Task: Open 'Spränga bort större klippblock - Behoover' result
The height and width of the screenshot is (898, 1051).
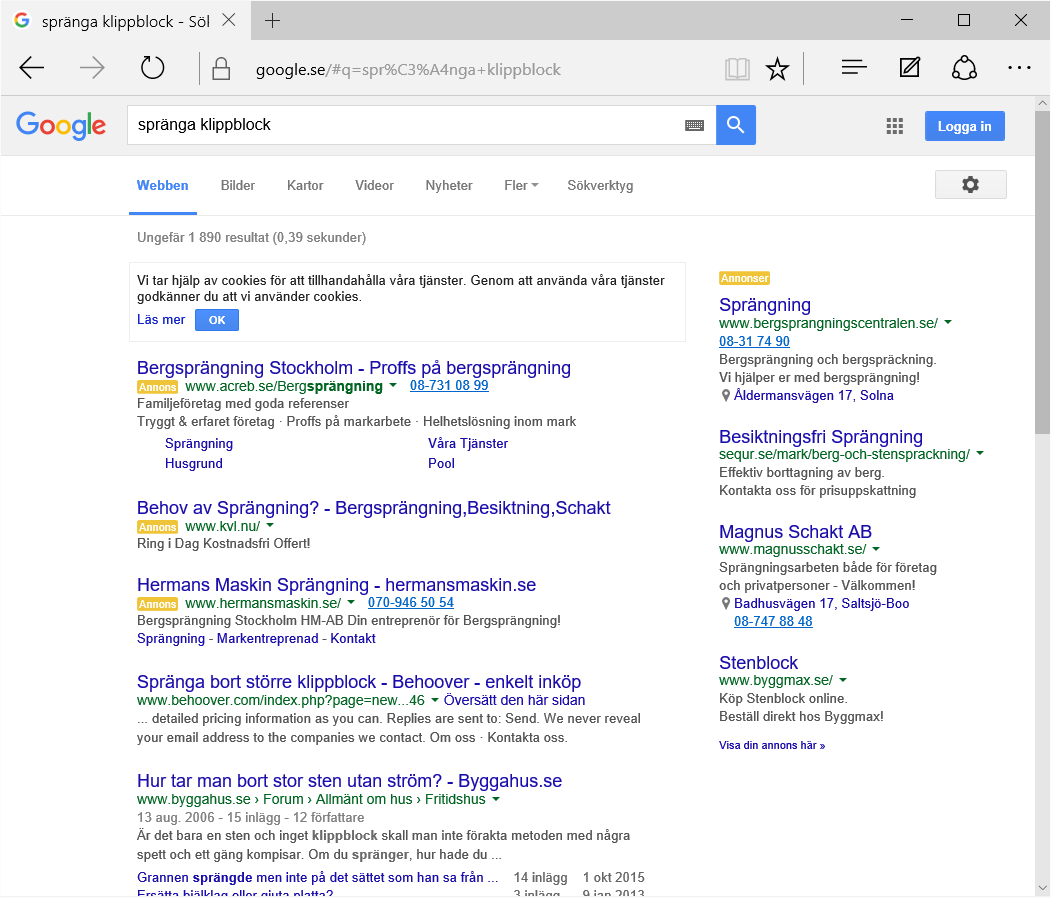Action: point(359,682)
